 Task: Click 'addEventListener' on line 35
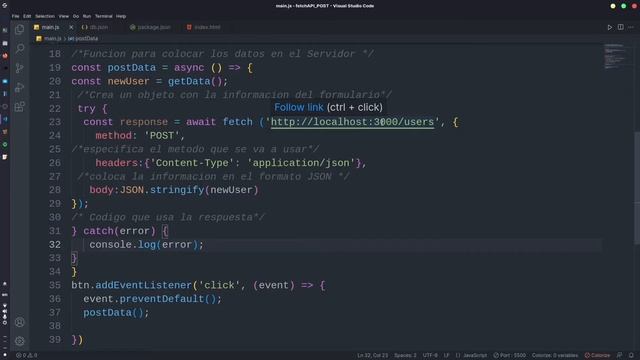[143, 285]
